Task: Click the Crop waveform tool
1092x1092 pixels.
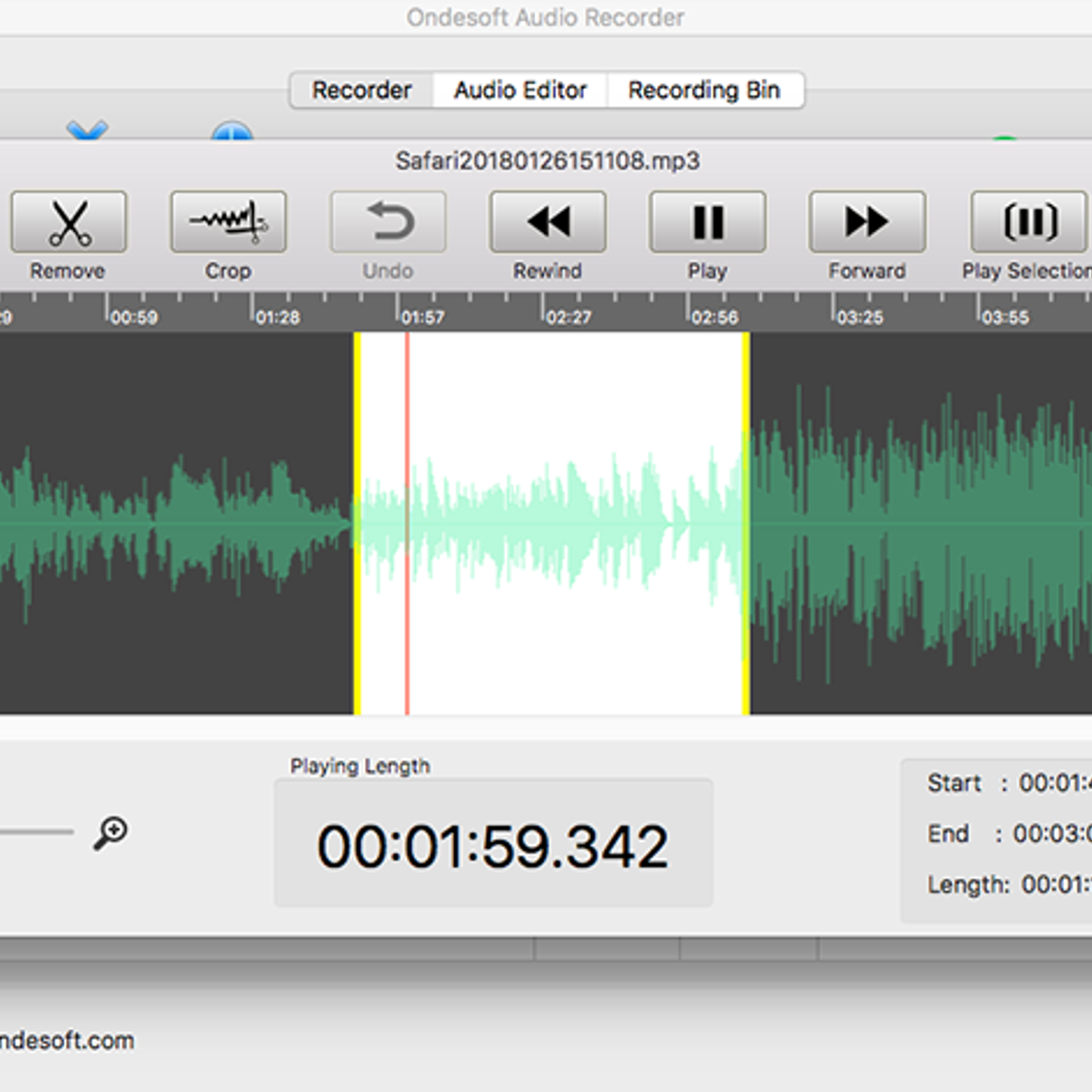Action: 228,222
